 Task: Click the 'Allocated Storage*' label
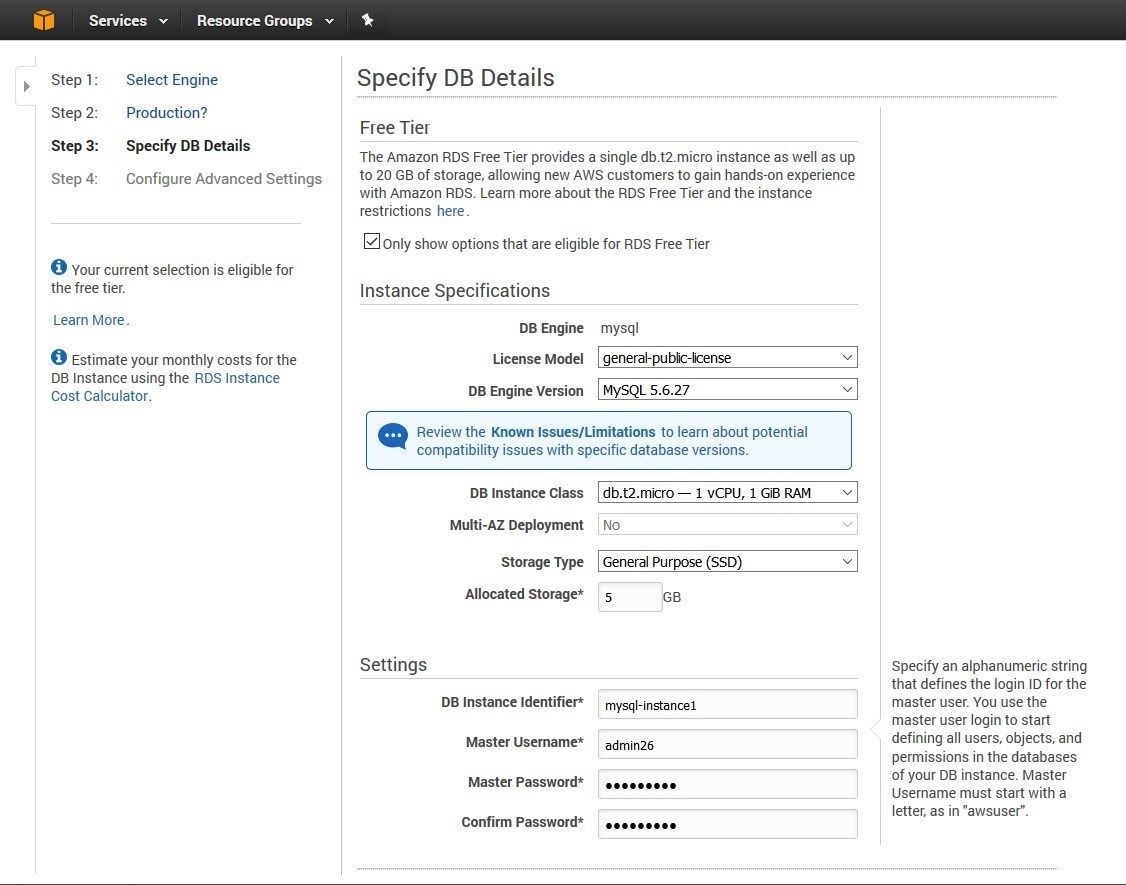[x=524, y=594]
